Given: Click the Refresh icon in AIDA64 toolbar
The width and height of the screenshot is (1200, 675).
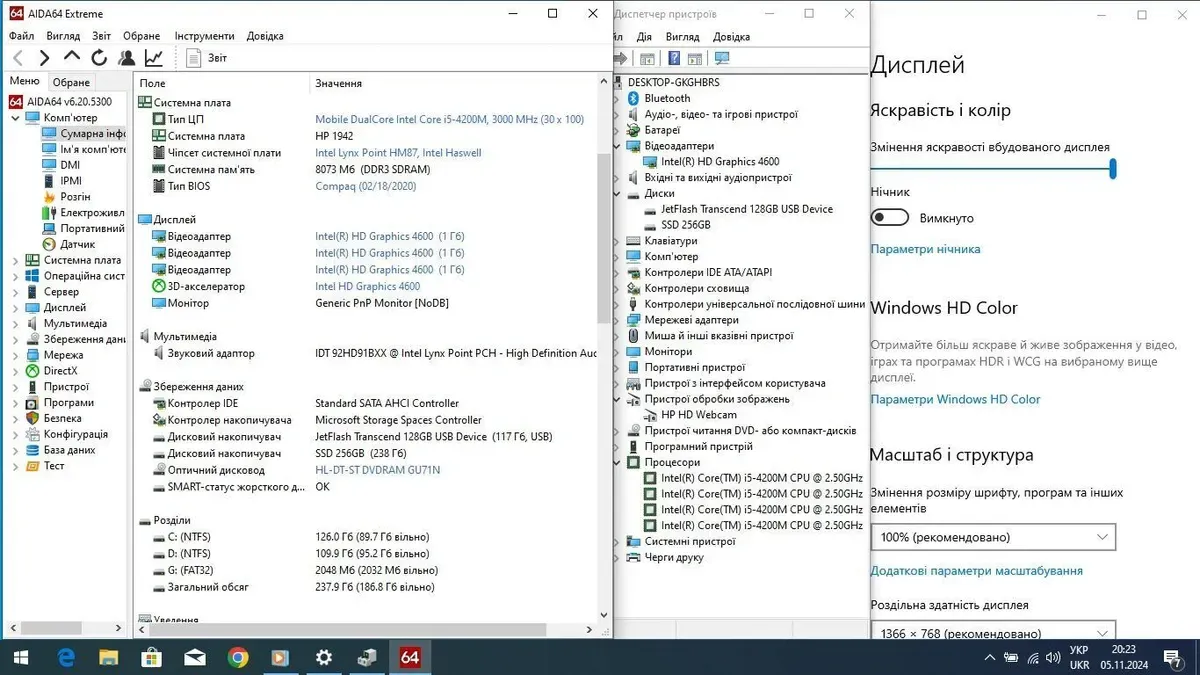Looking at the screenshot, I should 99,58.
